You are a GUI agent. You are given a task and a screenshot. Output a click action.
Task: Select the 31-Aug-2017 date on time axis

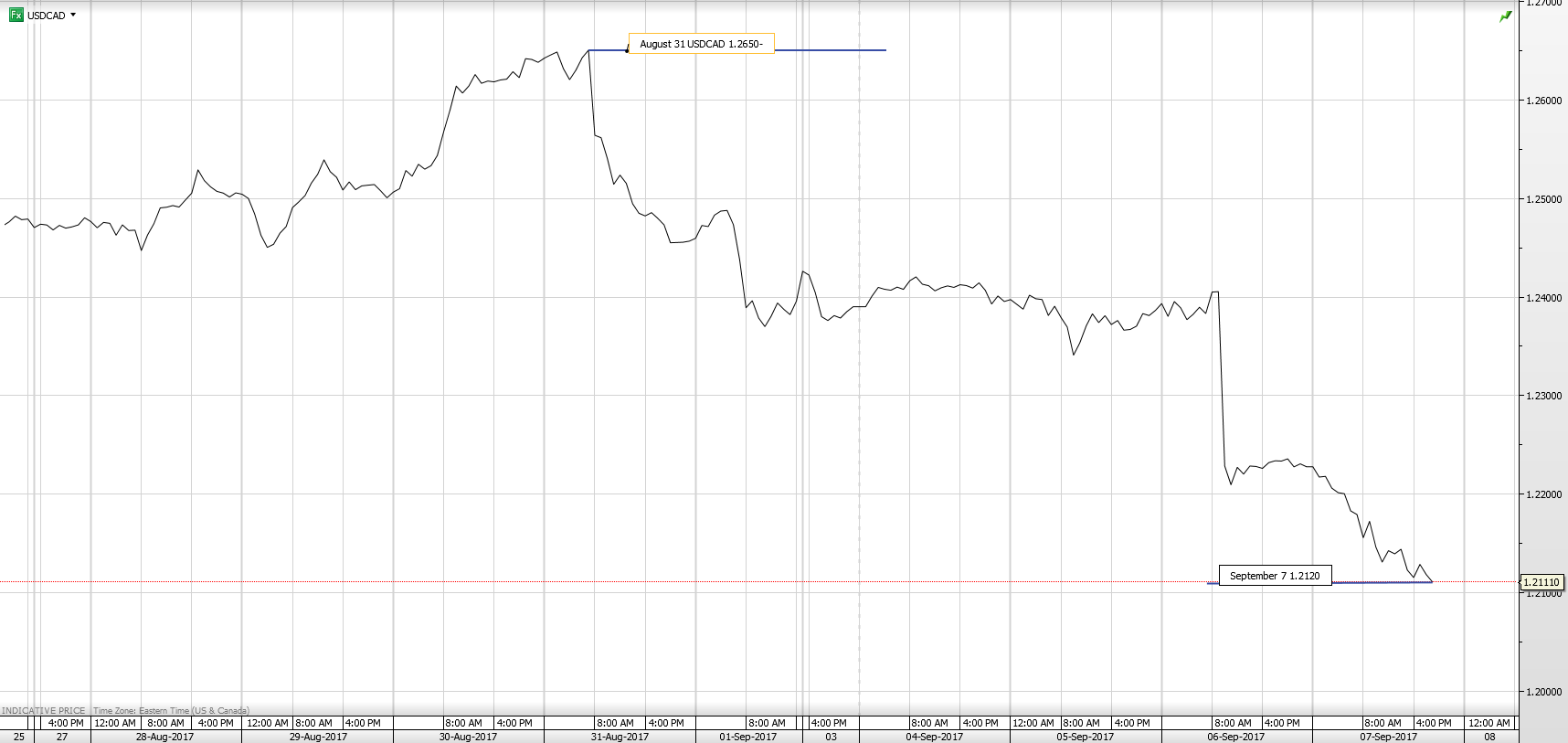point(620,737)
